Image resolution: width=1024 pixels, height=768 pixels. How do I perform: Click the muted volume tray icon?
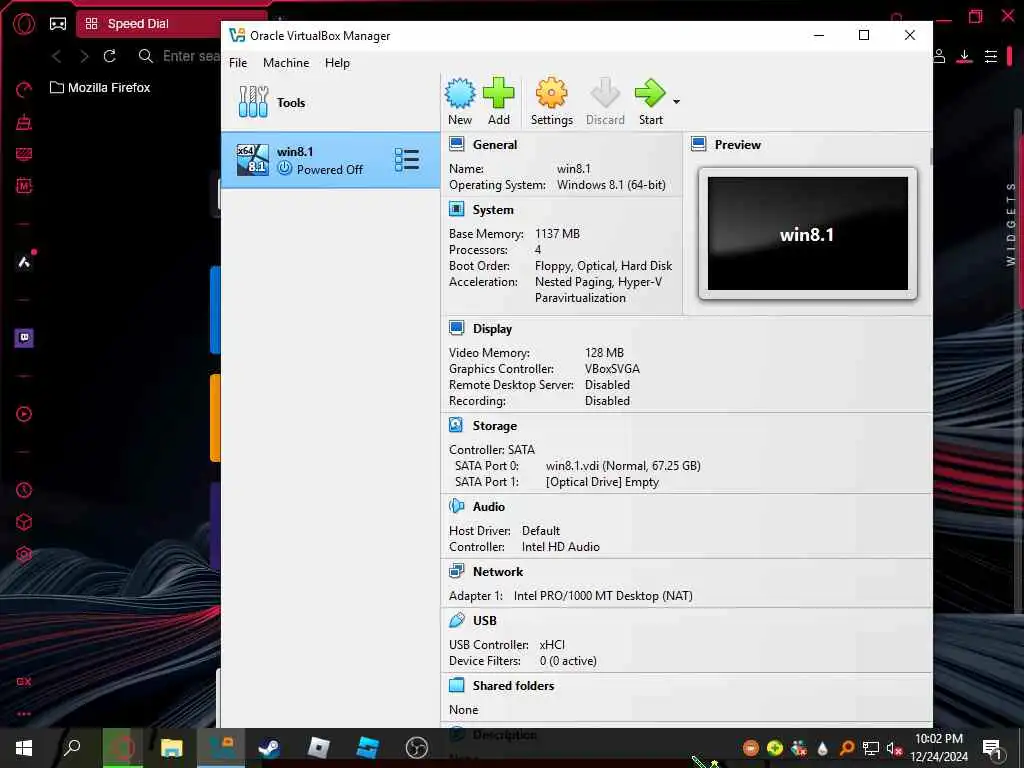pos(894,748)
